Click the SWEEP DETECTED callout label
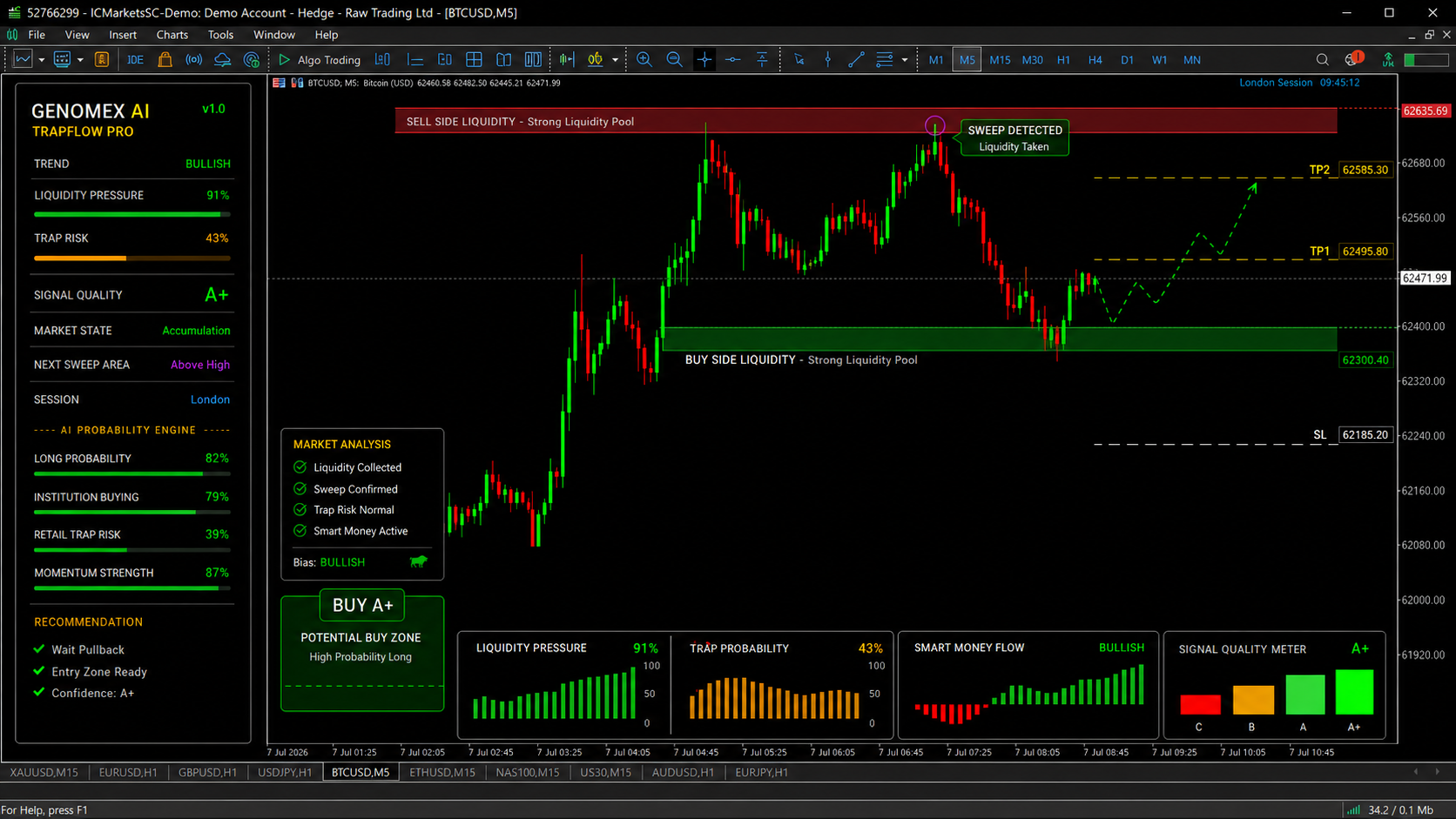The height and width of the screenshot is (819, 1456). tap(1014, 138)
